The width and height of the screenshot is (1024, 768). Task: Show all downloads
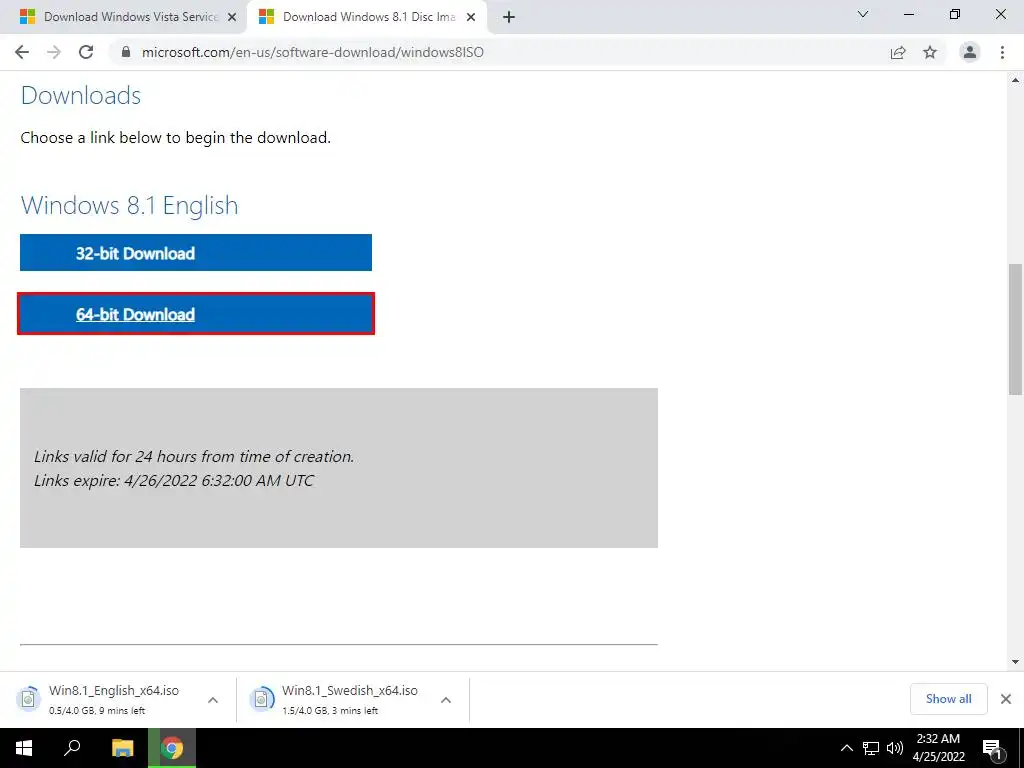pos(948,699)
